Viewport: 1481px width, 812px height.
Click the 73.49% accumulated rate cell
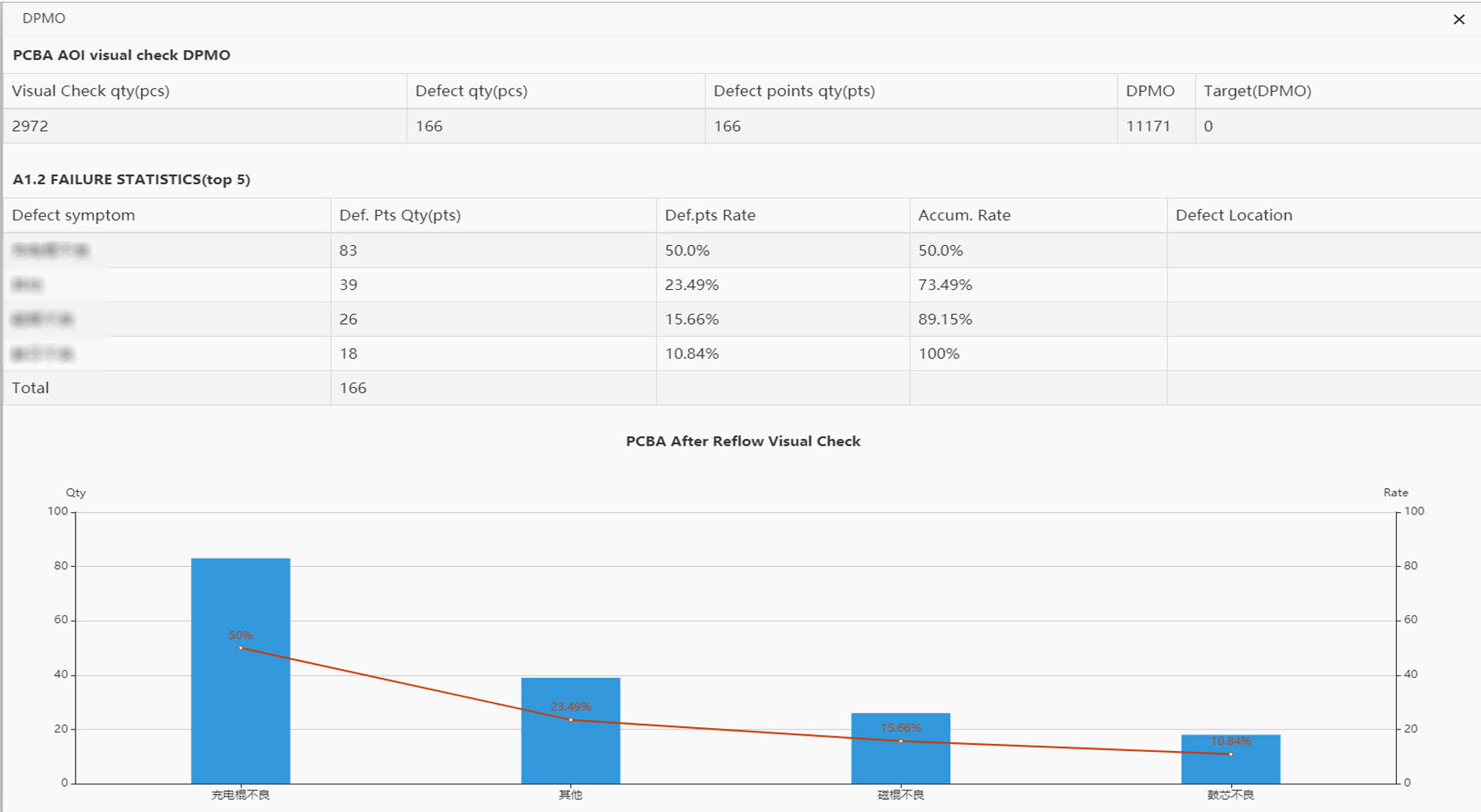pyautogui.click(x=945, y=285)
